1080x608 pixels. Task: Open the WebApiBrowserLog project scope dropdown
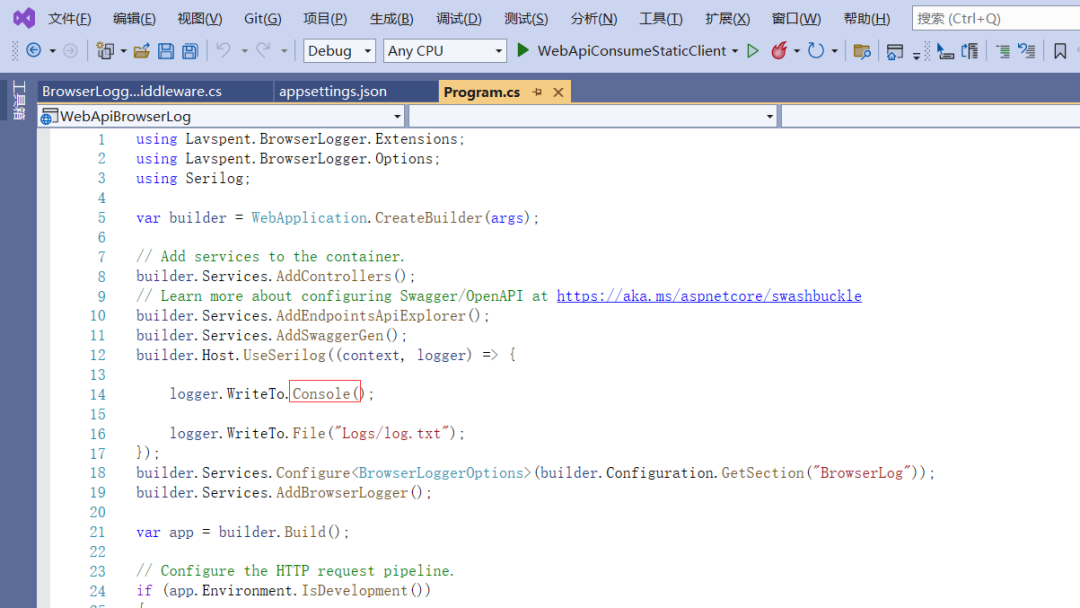coord(221,116)
